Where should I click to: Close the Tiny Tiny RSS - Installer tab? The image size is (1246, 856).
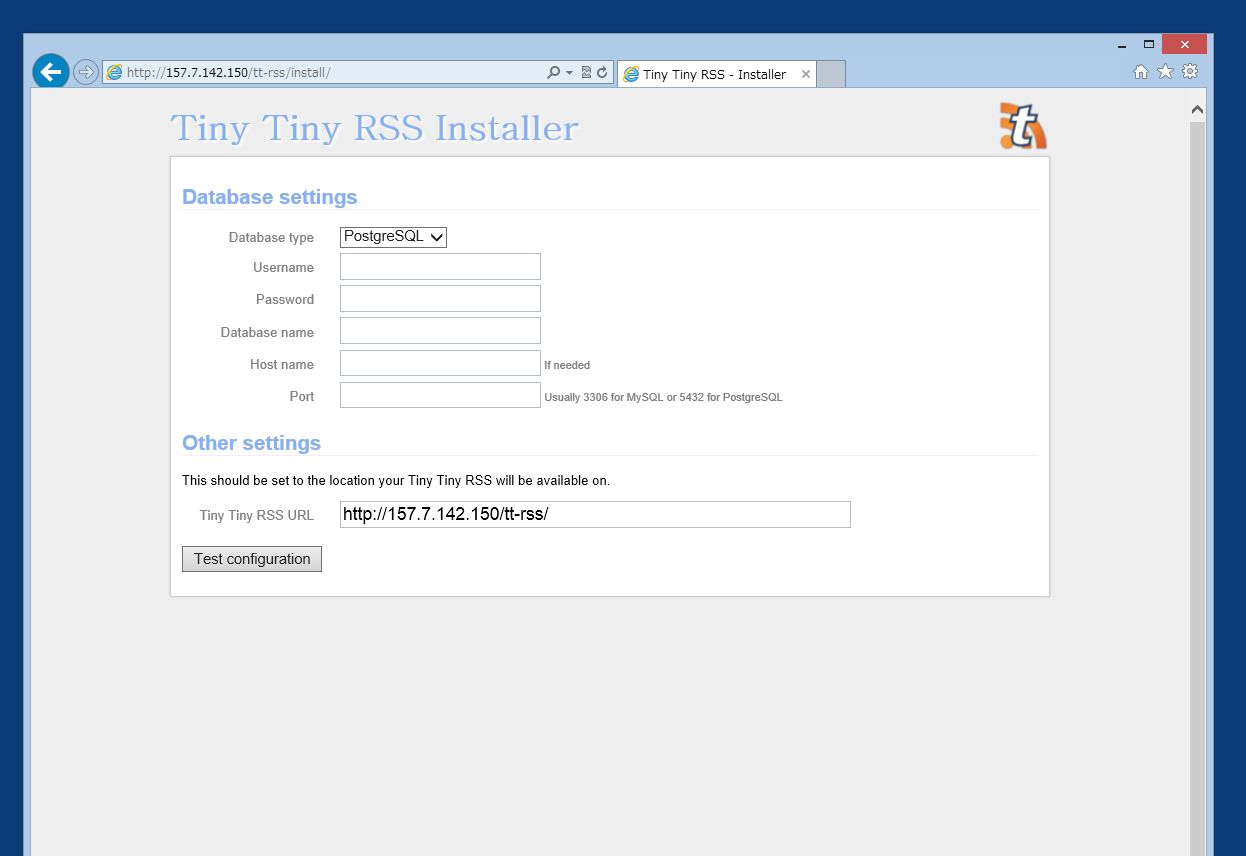tap(806, 74)
